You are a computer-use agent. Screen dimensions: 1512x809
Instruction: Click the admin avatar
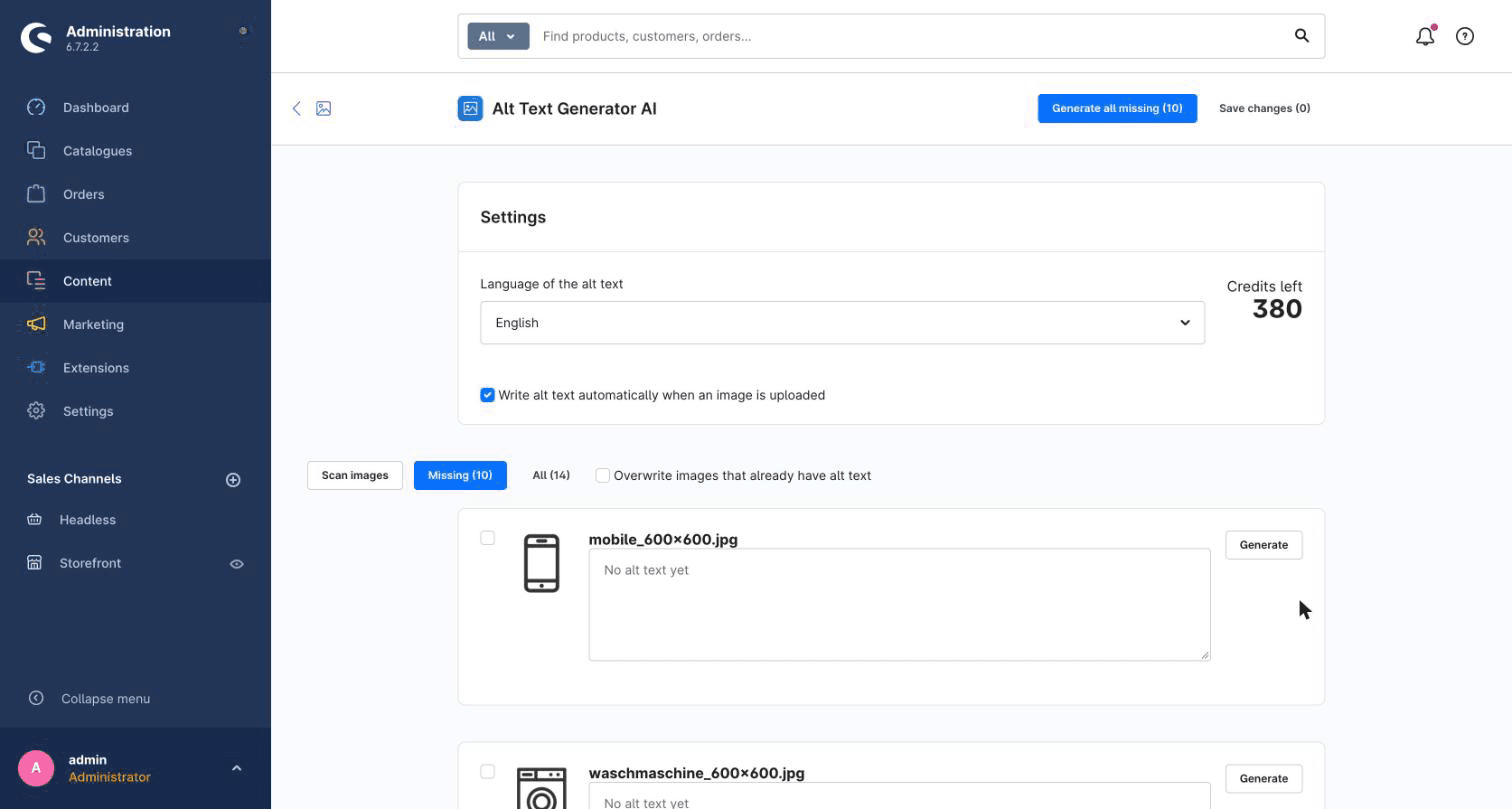pos(36,768)
